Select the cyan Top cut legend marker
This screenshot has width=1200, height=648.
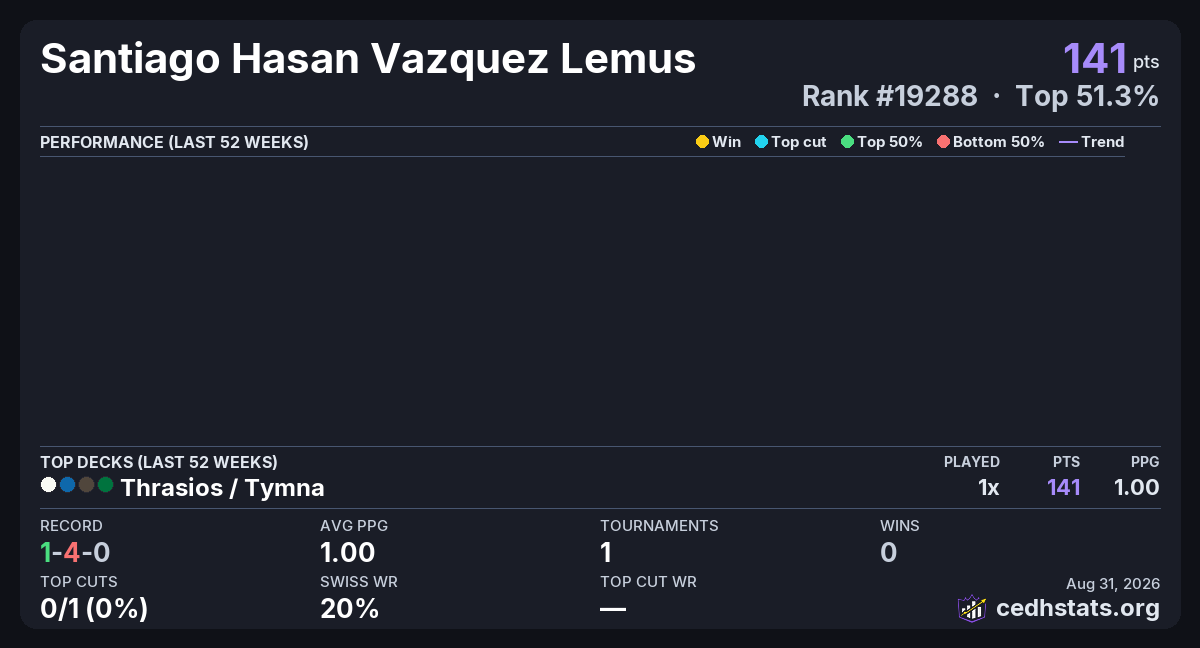[761, 142]
